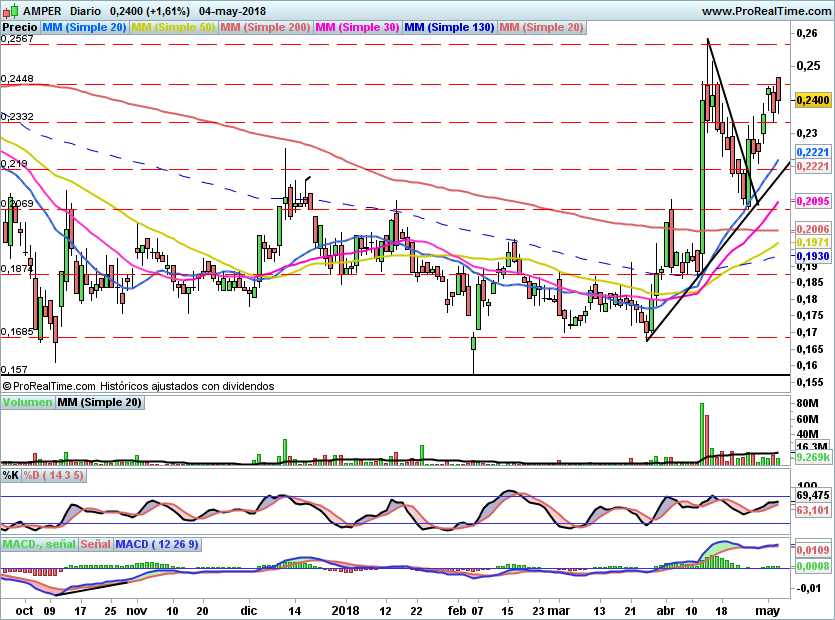Click the 0,0109 MACD value tag
835x620 pixels.
coord(813,550)
